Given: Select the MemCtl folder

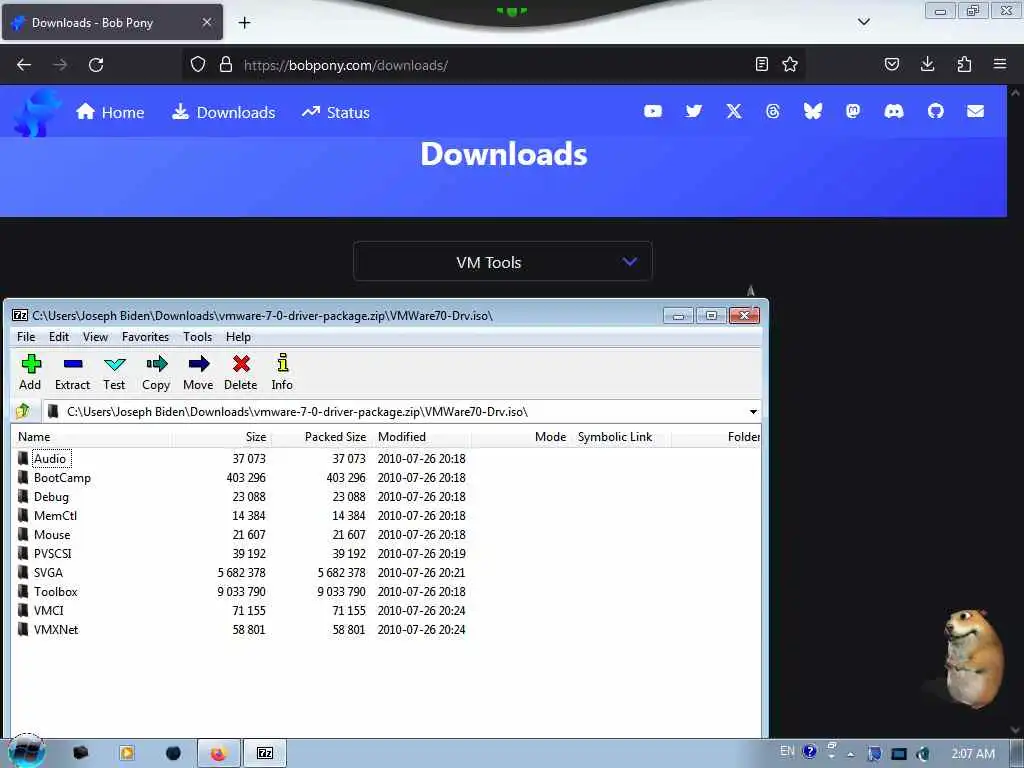Looking at the screenshot, I should [55, 515].
